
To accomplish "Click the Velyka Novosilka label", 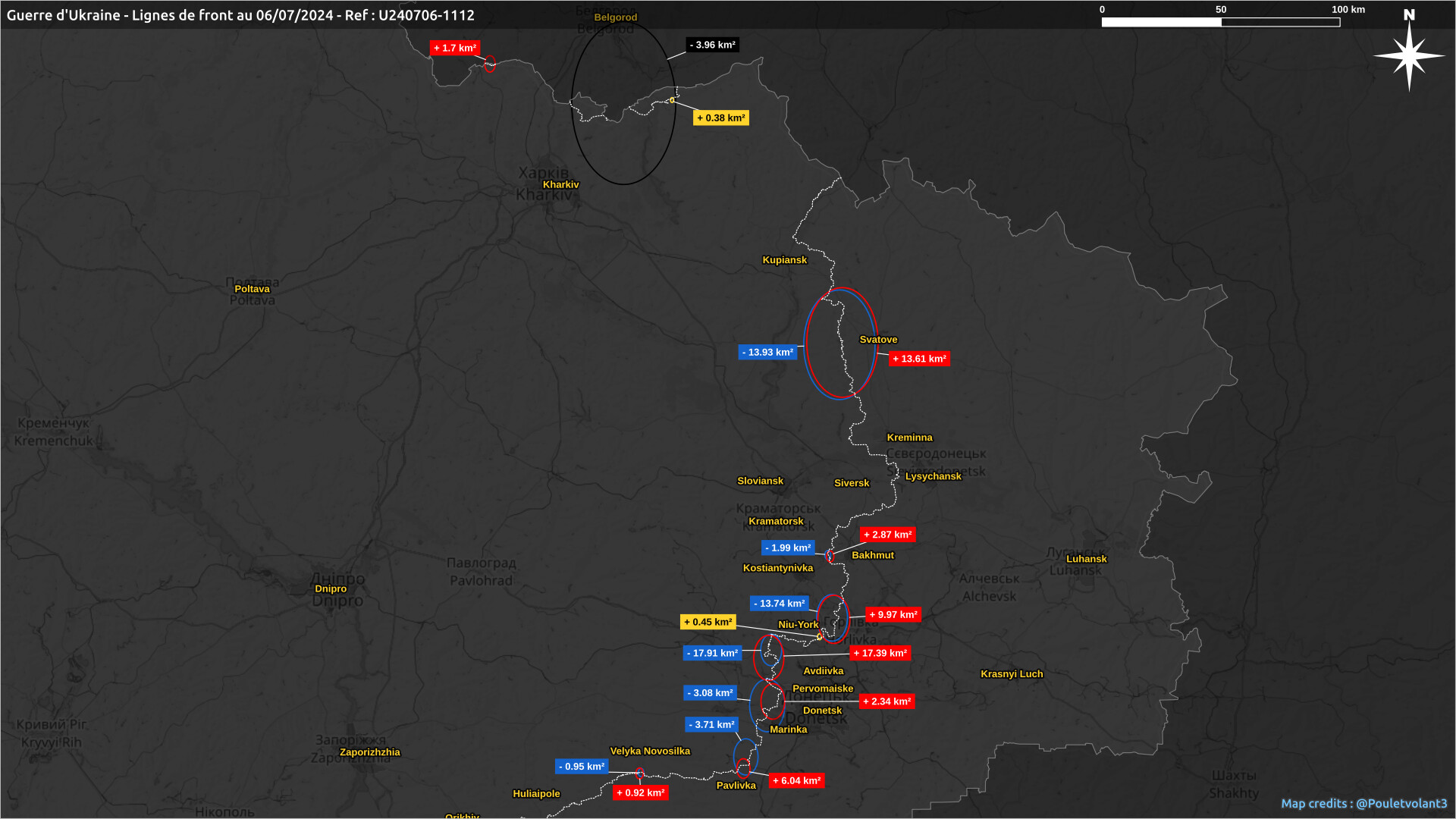I will pos(650,751).
